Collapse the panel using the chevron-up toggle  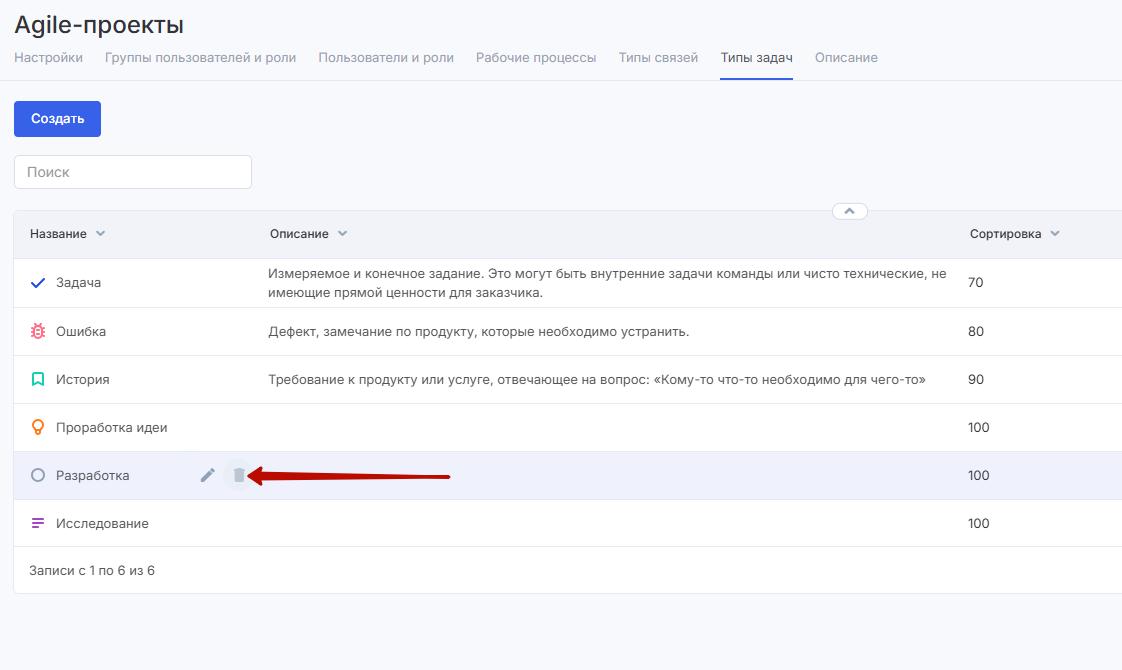[x=849, y=211]
